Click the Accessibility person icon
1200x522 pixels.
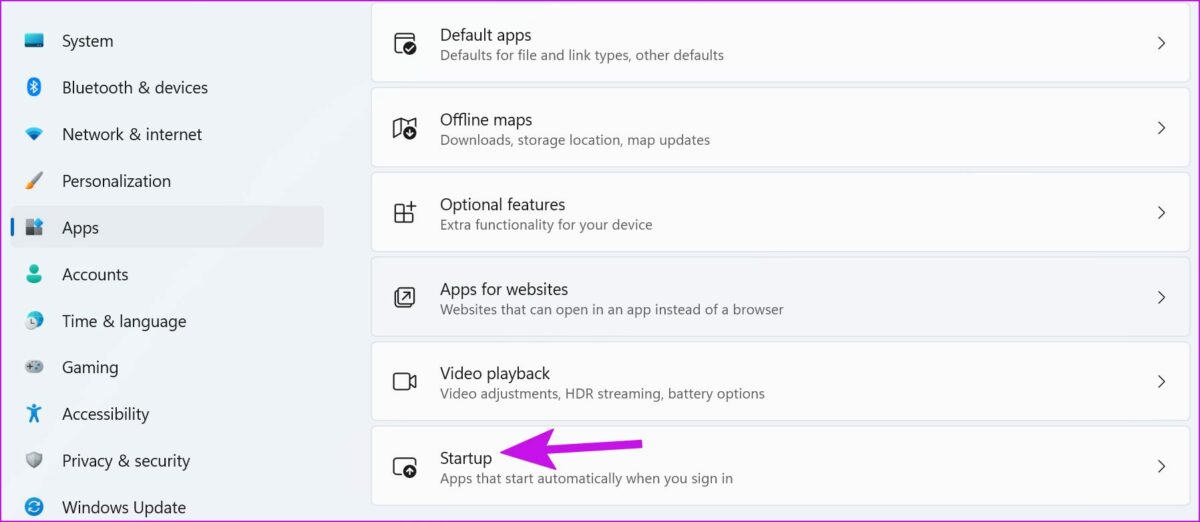(x=34, y=413)
